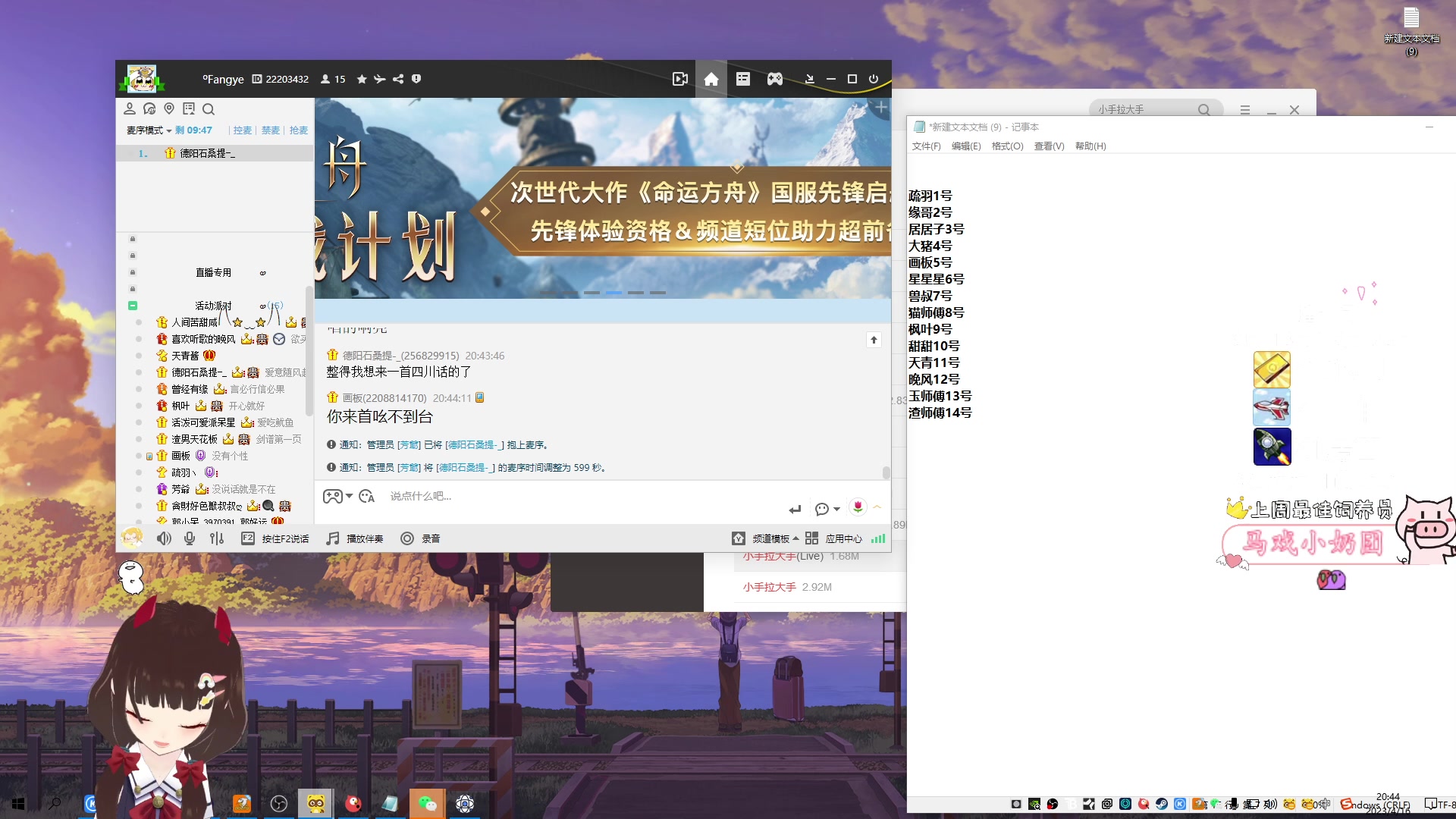Screen dimensions: 1456x819
Task: Click the airplane invite icon in header
Action: (380, 79)
